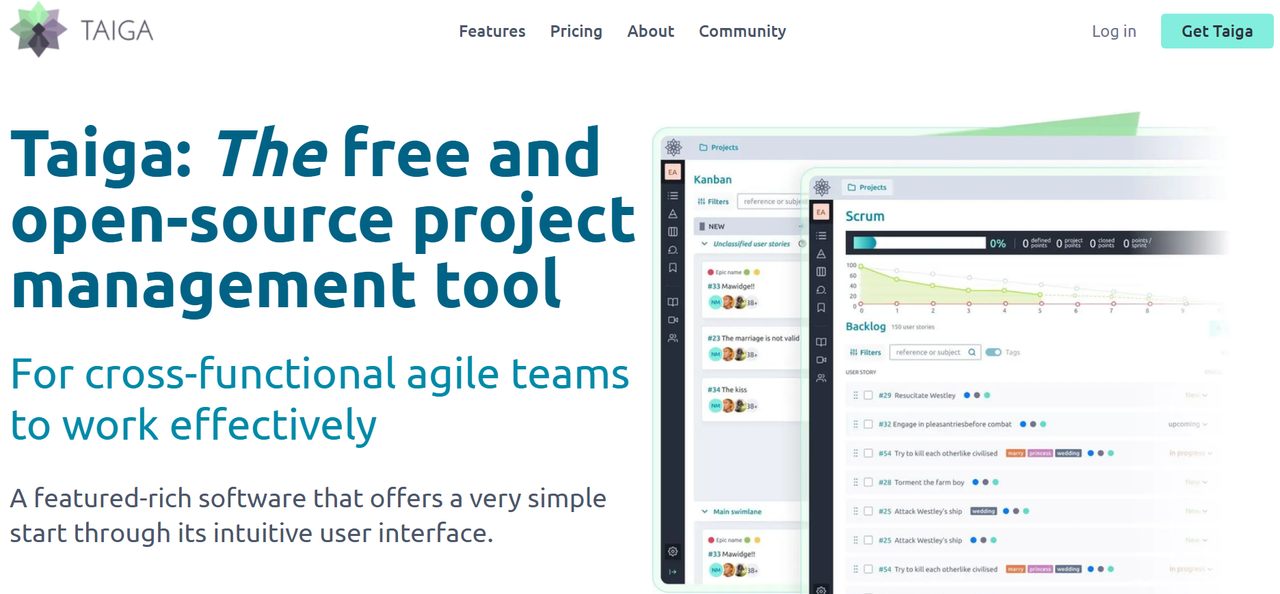Click the gem logo in Scrum window sidebar
Screen dimensions: 1280x594
point(821,187)
